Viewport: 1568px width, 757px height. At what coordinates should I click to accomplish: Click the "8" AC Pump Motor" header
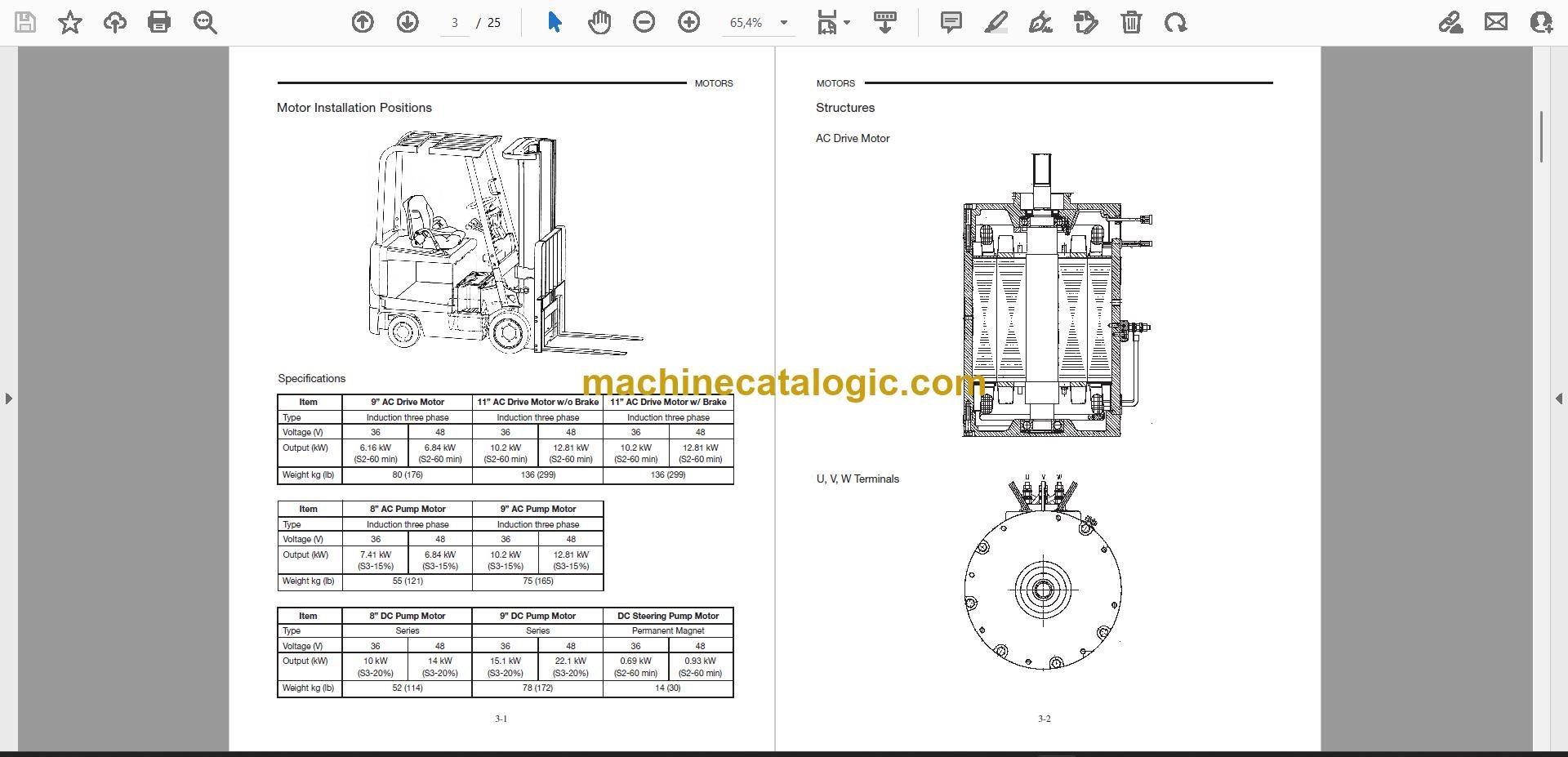click(408, 509)
